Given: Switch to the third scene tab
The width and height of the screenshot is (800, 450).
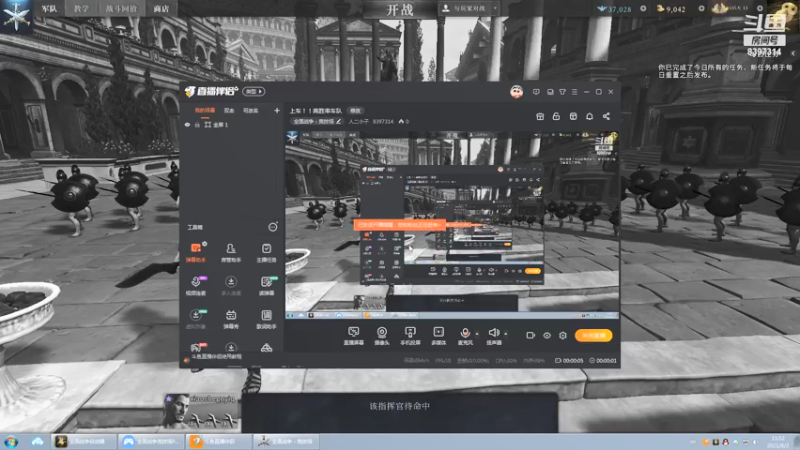Looking at the screenshot, I should coord(251,110).
